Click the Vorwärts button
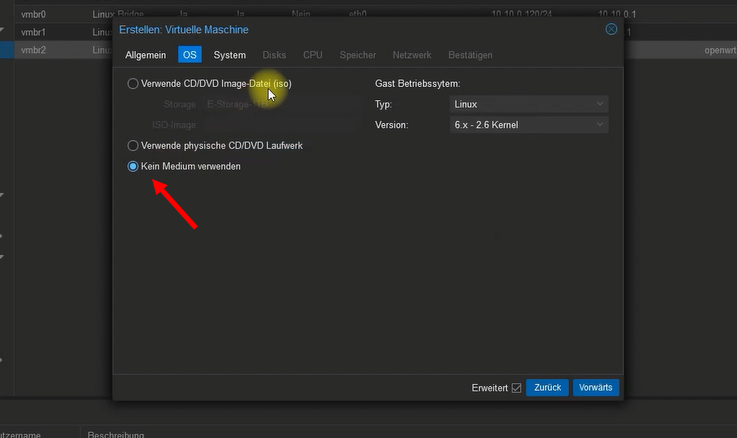Viewport: 737px width, 438px height. pos(596,388)
